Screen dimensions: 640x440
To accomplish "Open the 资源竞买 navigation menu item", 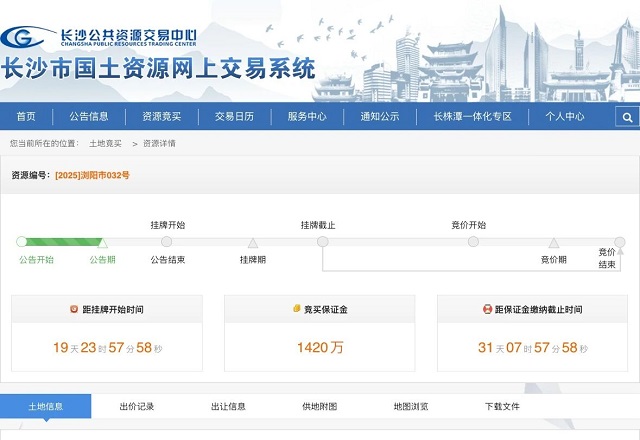I will (161, 116).
